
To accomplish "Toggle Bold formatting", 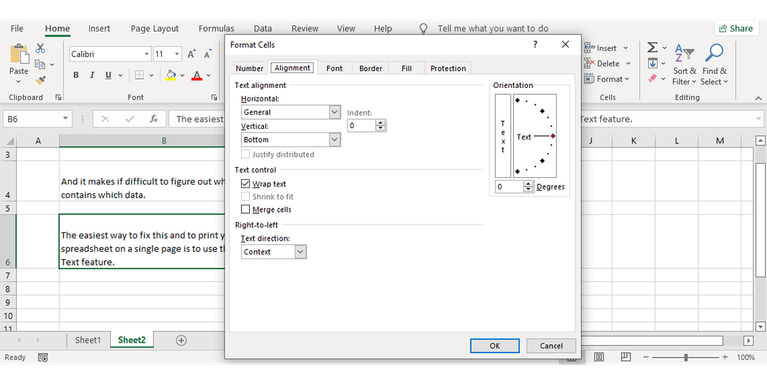I will point(76,75).
